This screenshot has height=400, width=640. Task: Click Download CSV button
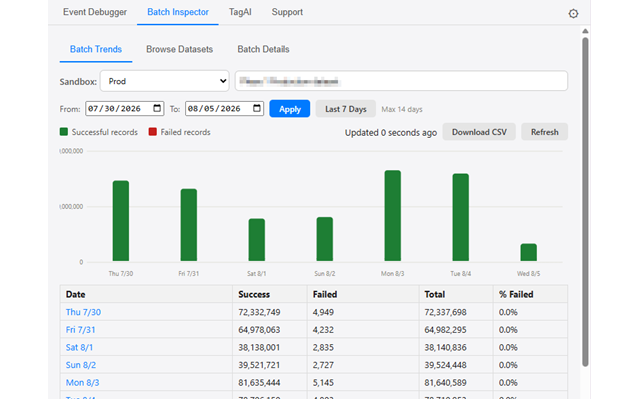pos(479,132)
